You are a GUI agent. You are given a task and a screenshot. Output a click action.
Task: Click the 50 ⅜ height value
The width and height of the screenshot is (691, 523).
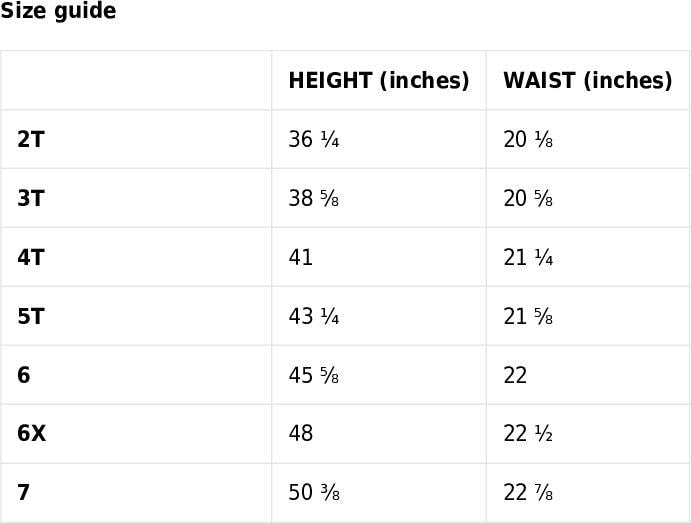pos(314,493)
